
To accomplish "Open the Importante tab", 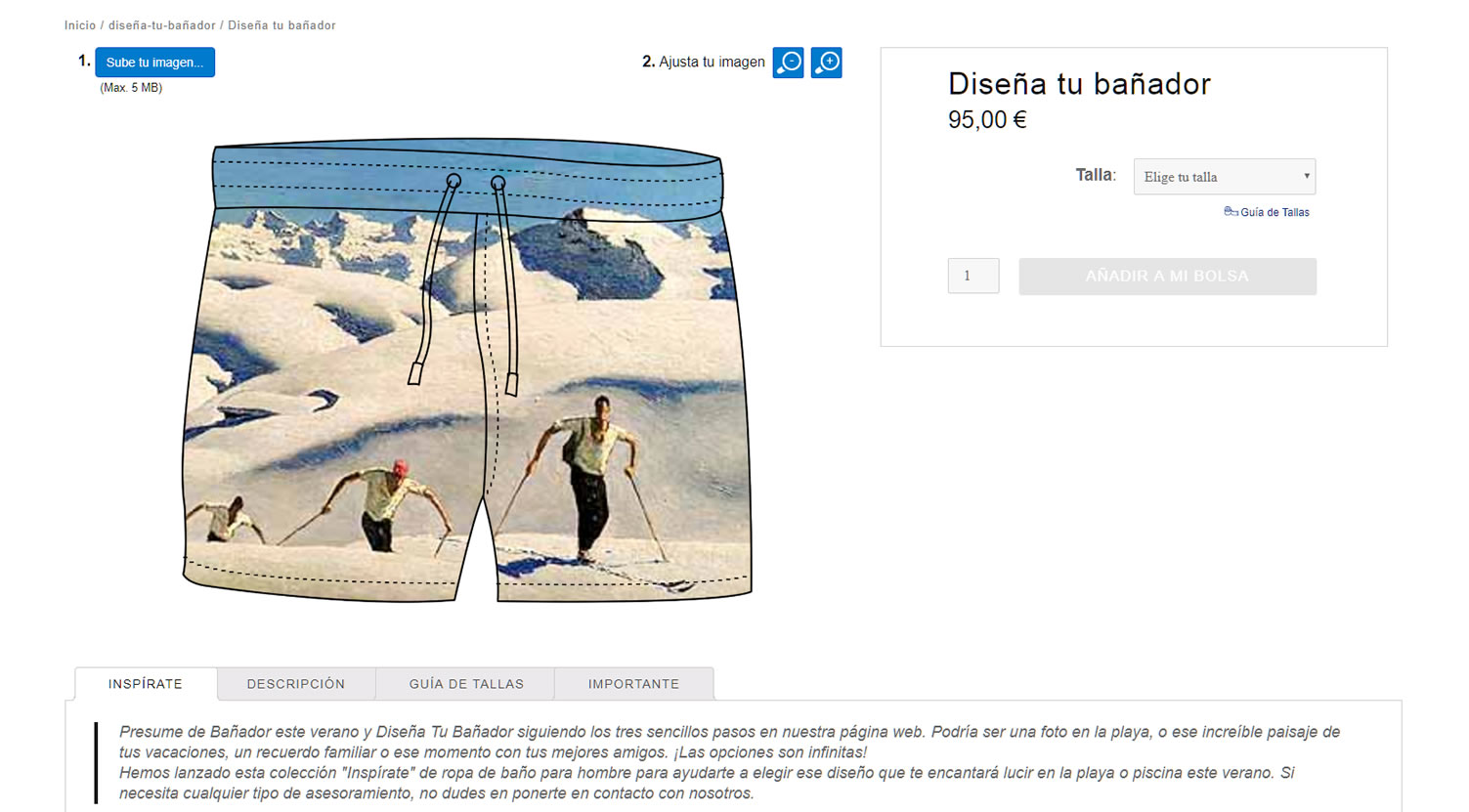I will coord(633,684).
